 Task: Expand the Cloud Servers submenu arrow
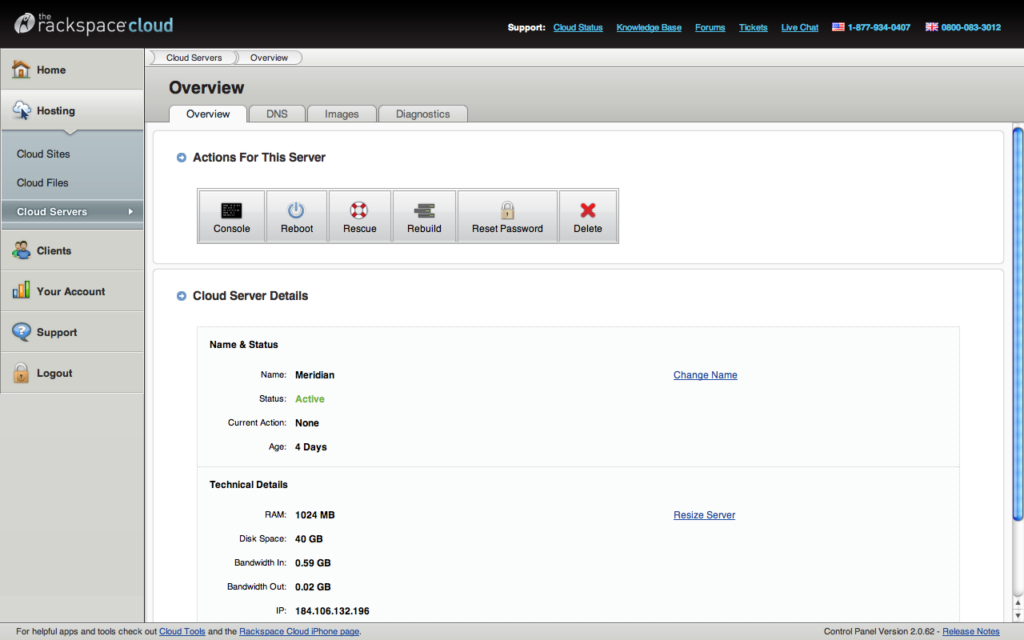131,212
